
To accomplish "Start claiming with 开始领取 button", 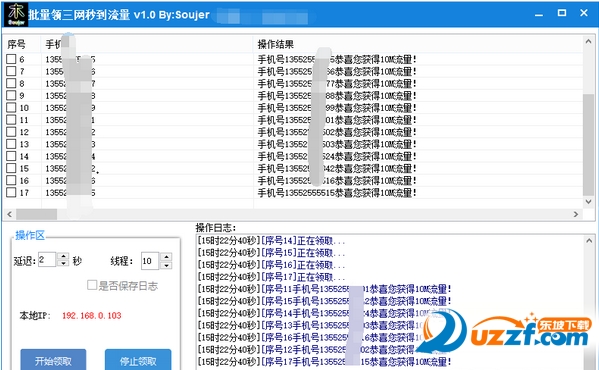I will point(53,359).
